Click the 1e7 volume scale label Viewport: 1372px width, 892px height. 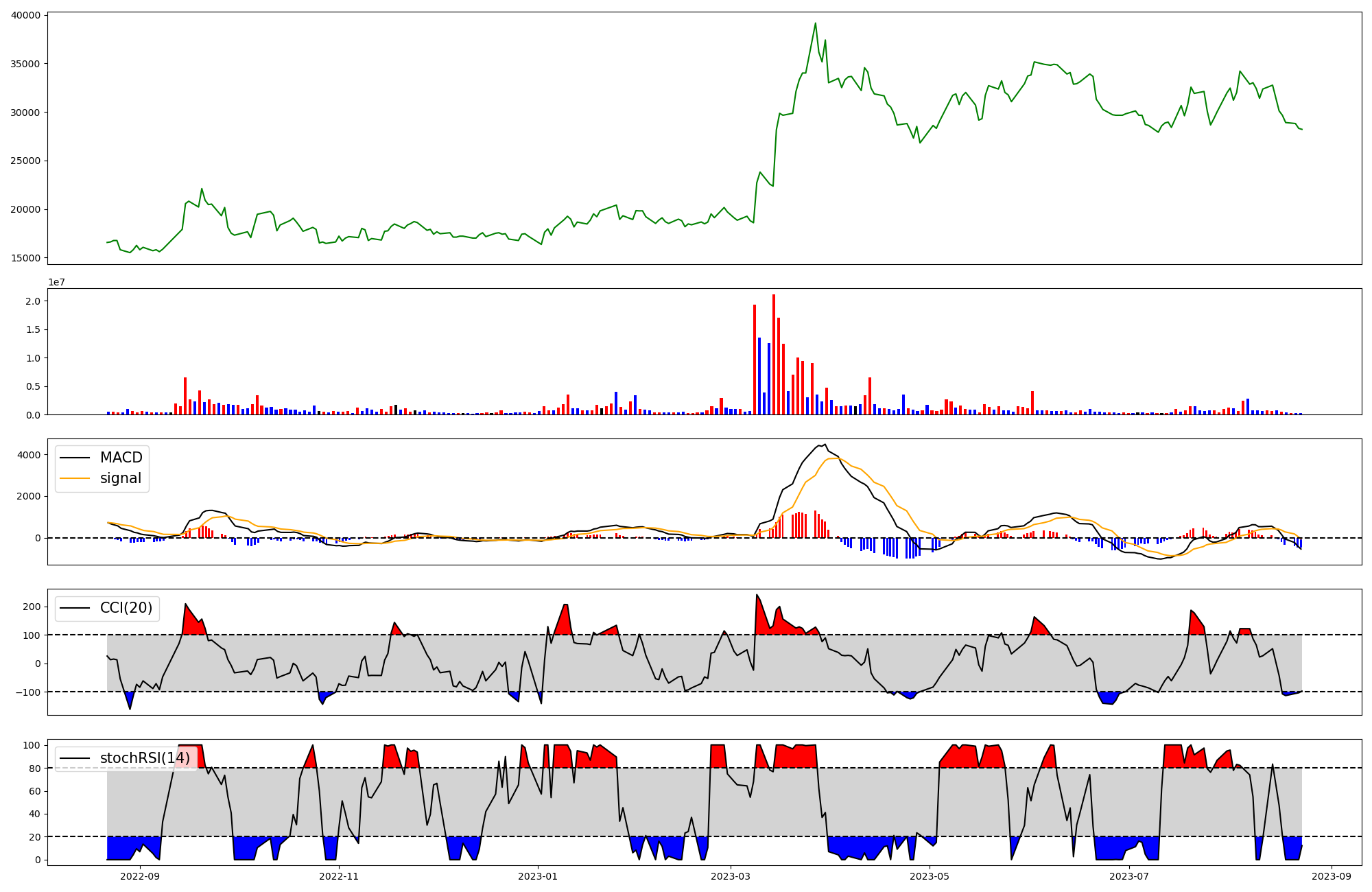tap(56, 282)
